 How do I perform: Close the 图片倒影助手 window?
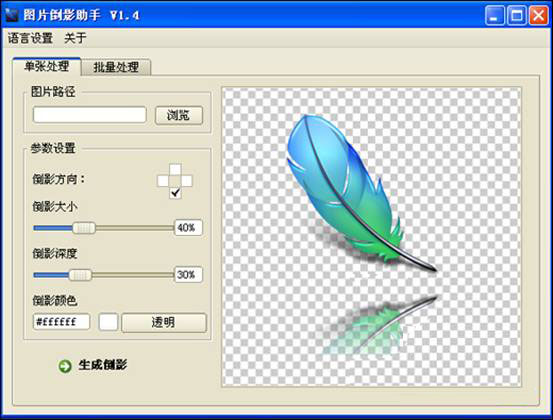pyautogui.click(x=539, y=15)
